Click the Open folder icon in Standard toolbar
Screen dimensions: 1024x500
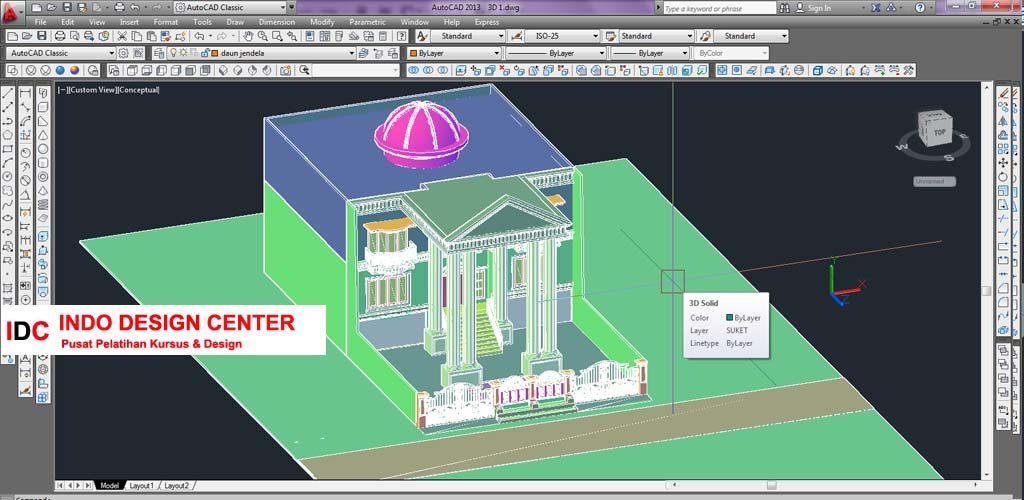pos(26,36)
